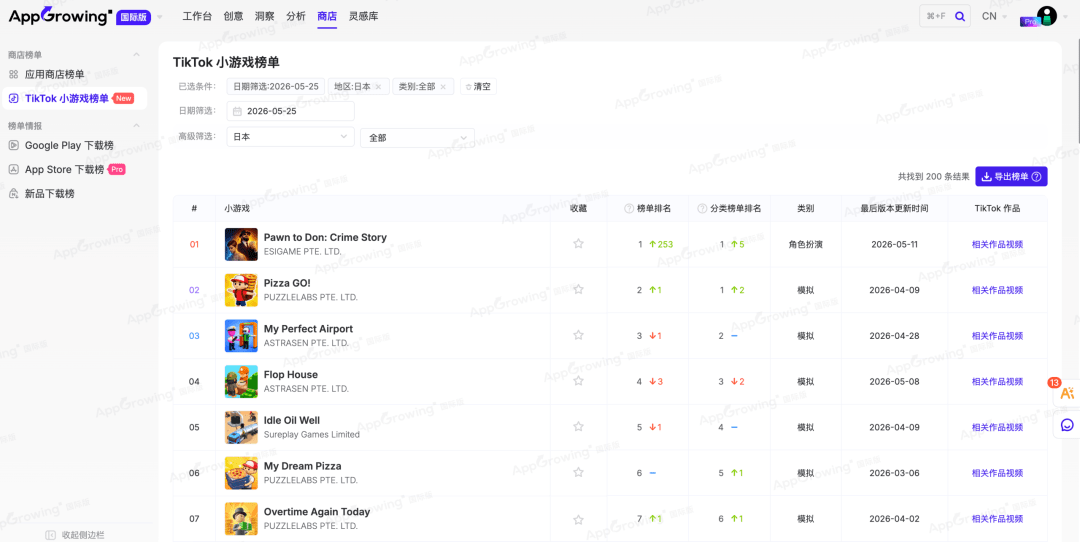Open the 创意 menu
This screenshot has width=1080, height=542.
(233, 17)
